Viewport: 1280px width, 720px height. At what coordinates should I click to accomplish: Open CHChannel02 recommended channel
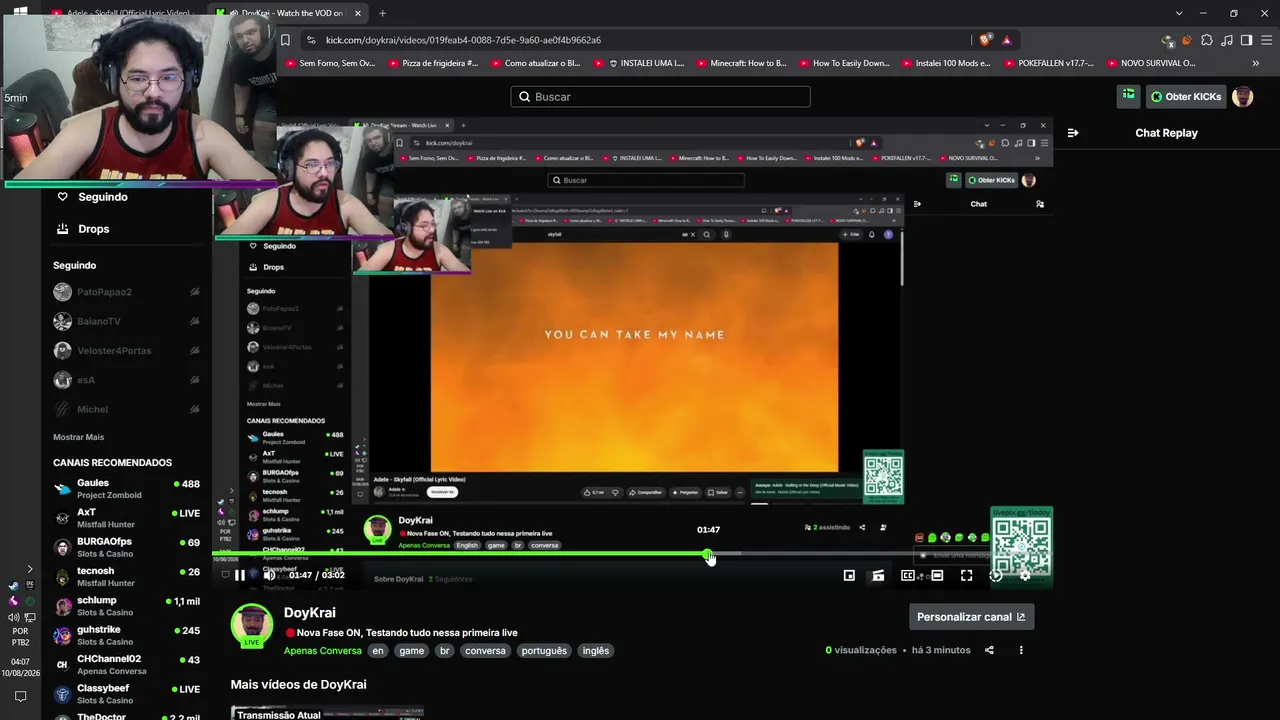pyautogui.click(x=126, y=665)
